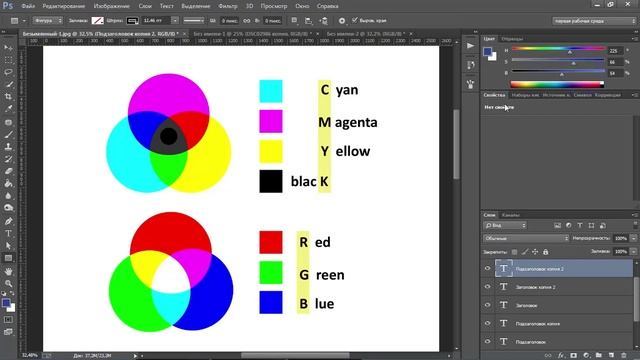Viewport: 640px width, 360px height.
Task: Open the Справка menu
Action: 327,6
